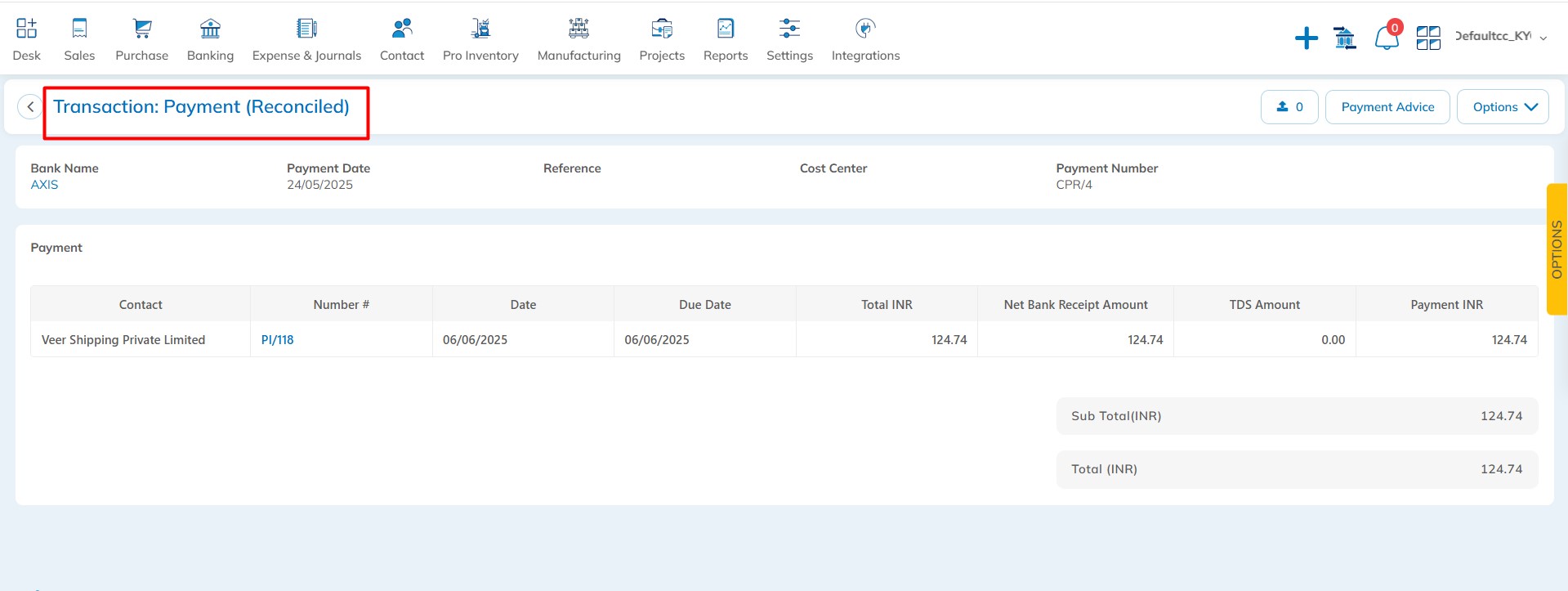Open the Desk module icon
Screen dimensions: 1568x591
(x=26, y=29)
